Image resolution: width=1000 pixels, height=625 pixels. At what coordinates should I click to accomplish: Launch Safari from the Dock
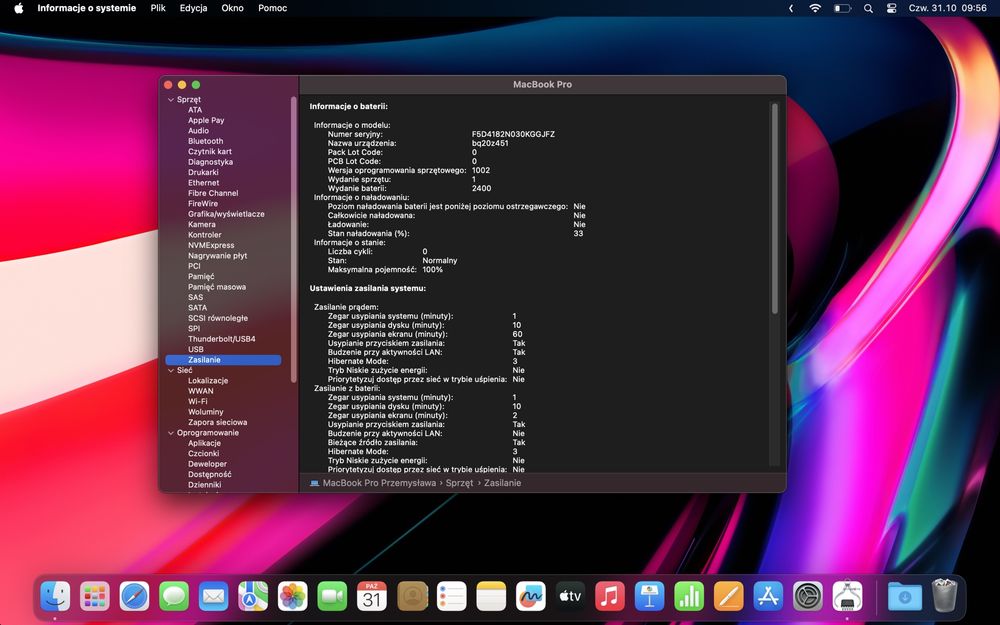pyautogui.click(x=135, y=597)
